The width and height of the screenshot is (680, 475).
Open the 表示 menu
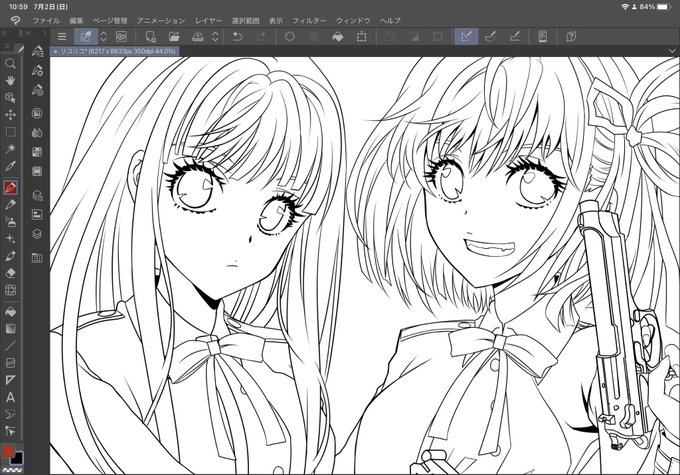276,20
